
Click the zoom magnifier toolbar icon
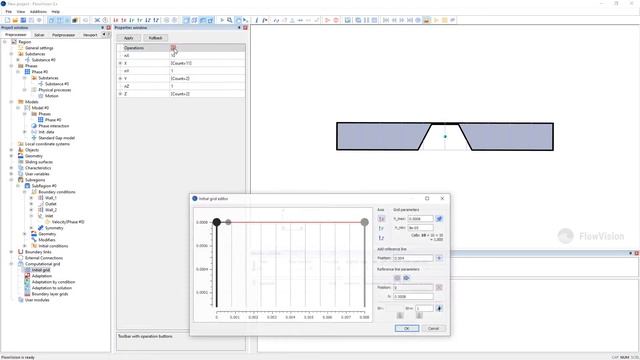tap(230, 20)
